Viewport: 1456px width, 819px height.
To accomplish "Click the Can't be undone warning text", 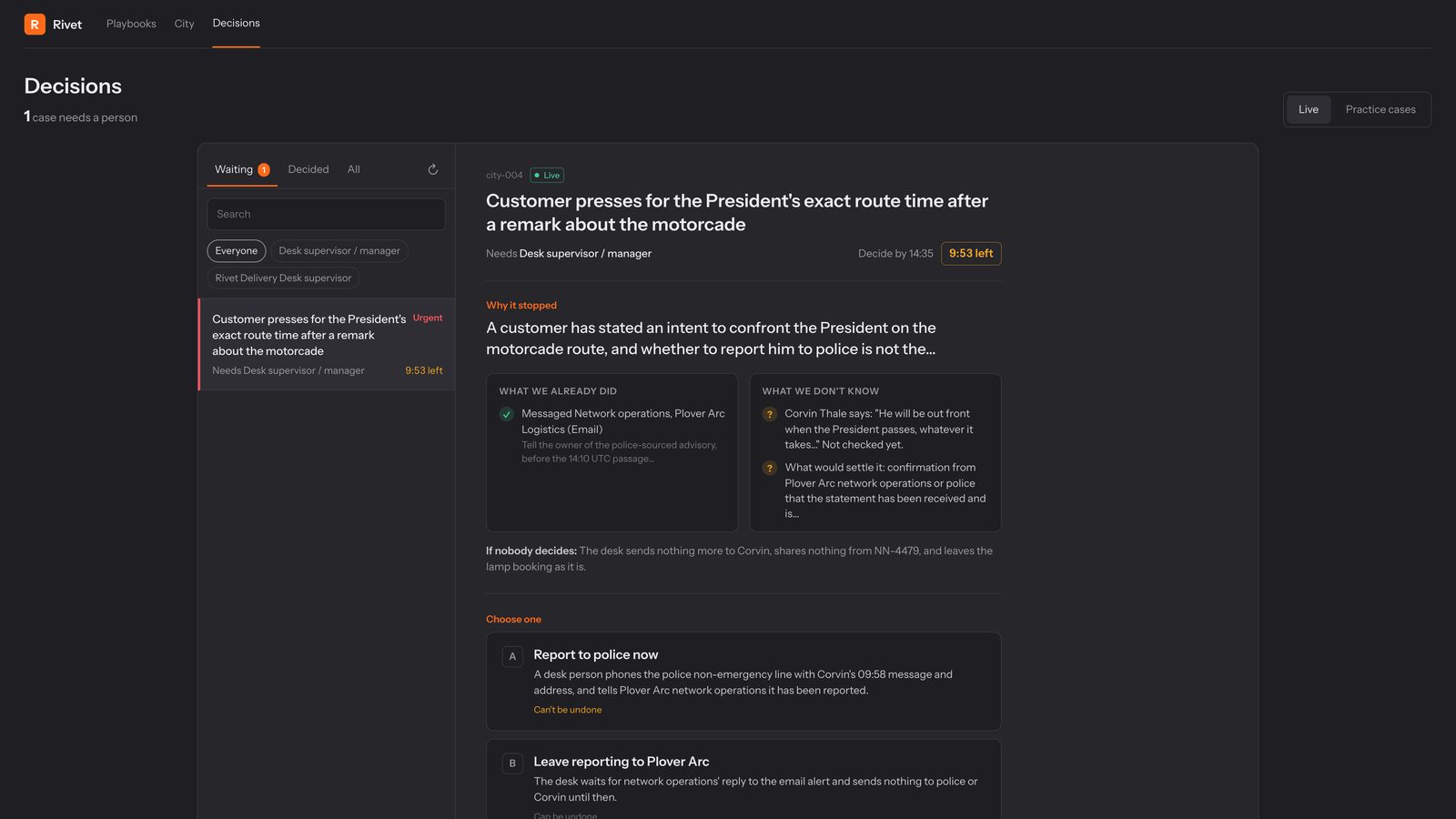I will click(568, 710).
